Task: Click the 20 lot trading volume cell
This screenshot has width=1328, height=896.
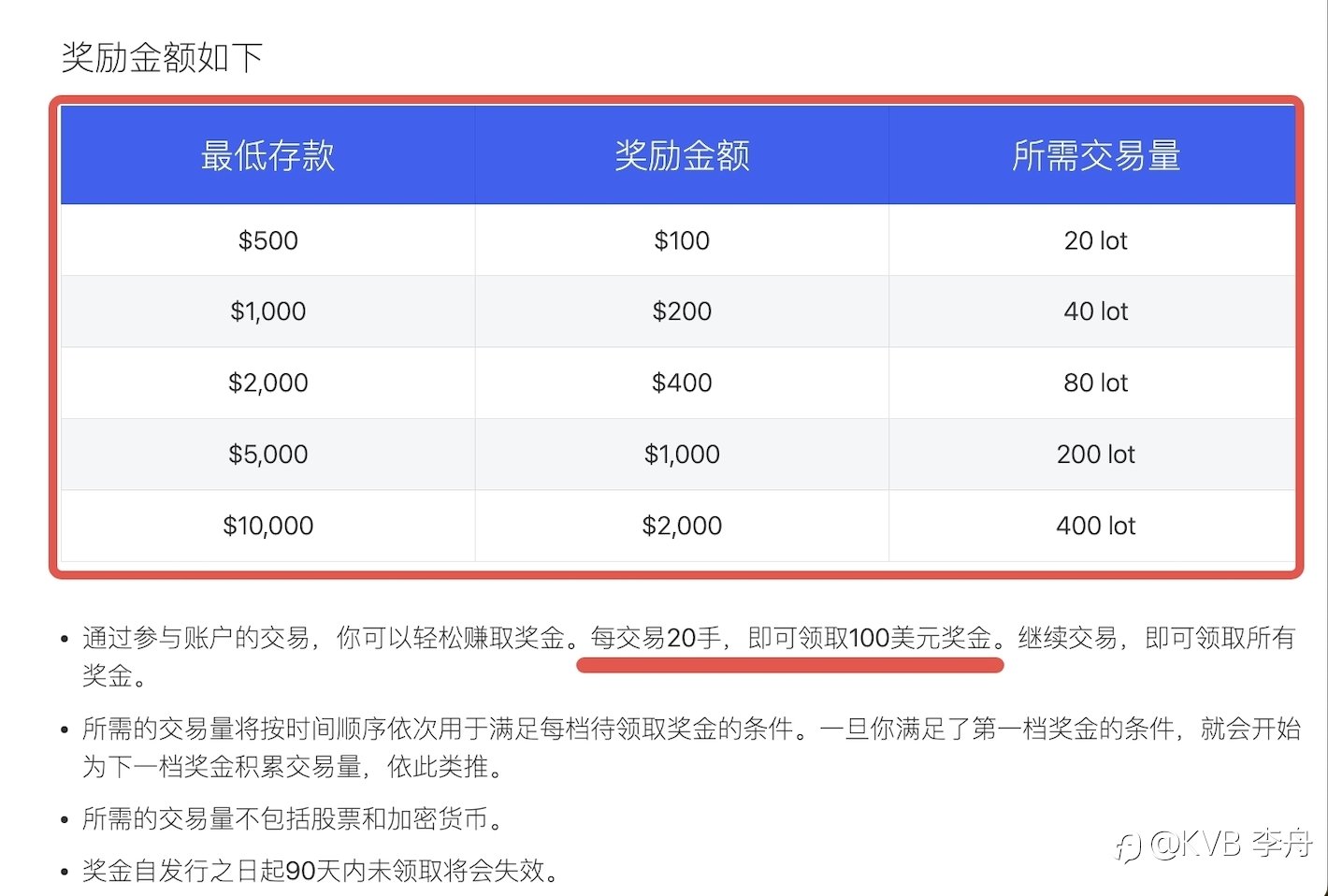Action: click(1096, 240)
